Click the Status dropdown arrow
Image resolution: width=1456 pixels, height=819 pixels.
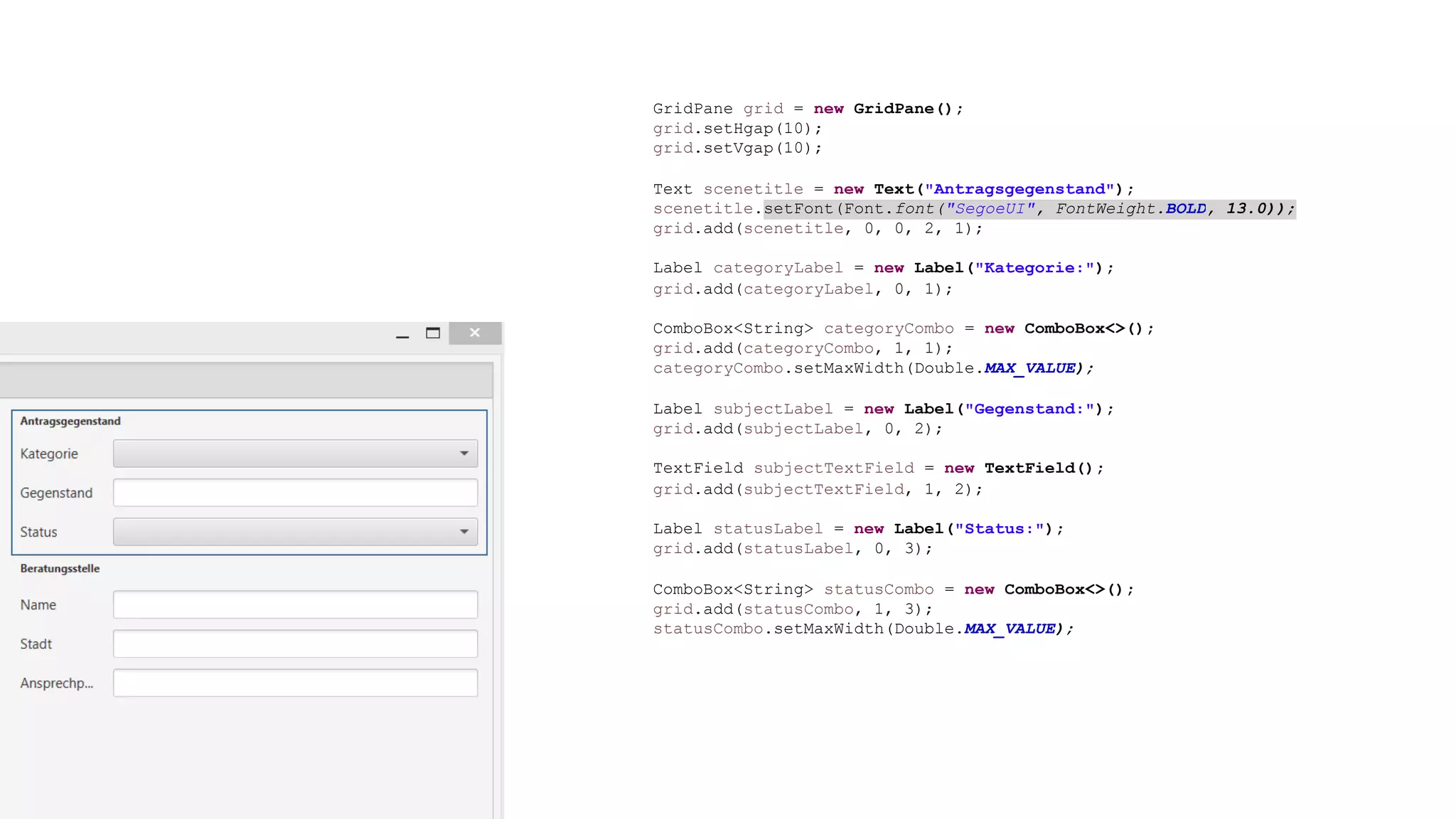click(x=464, y=532)
